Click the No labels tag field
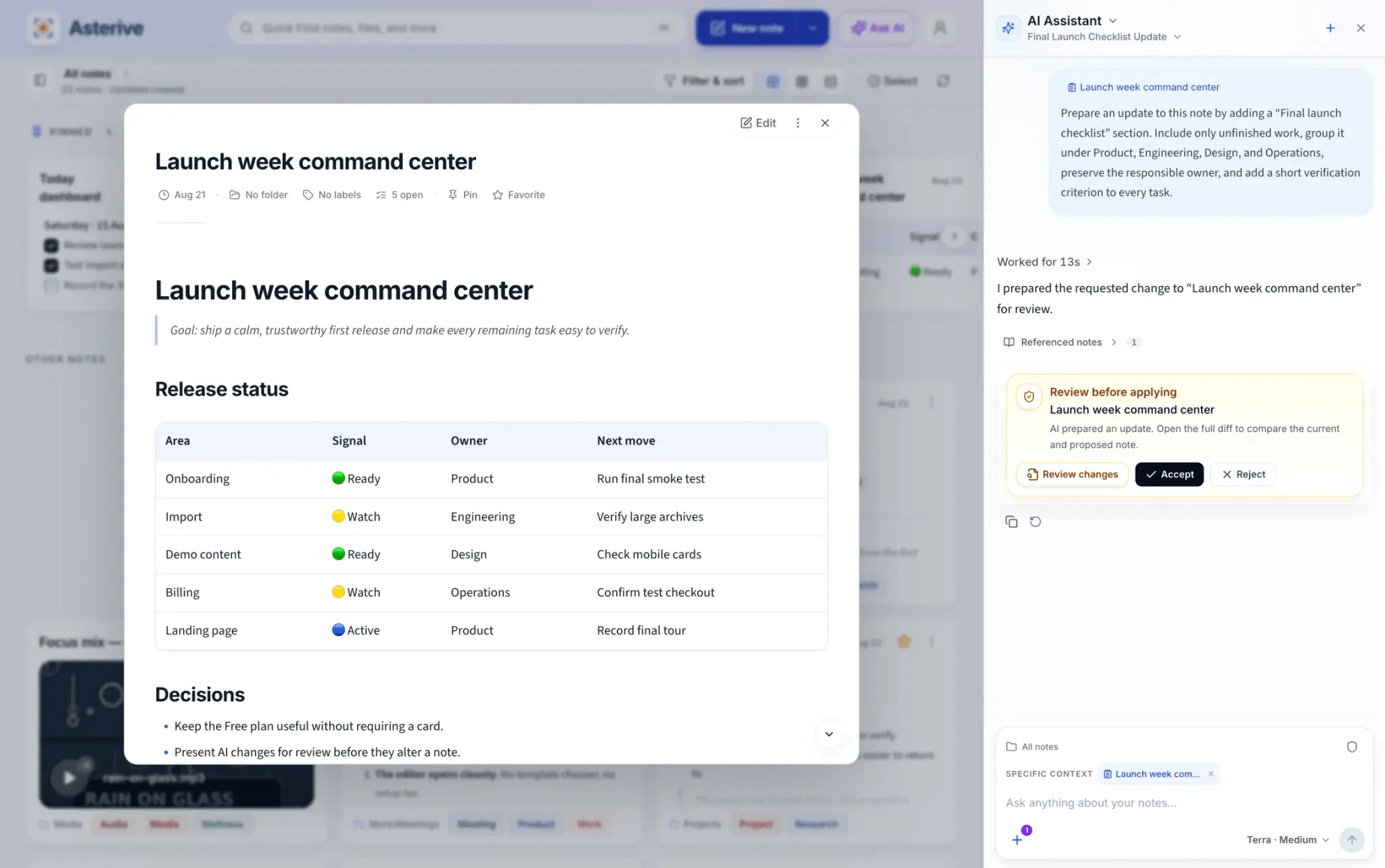The height and width of the screenshot is (868, 1385). [x=331, y=195]
